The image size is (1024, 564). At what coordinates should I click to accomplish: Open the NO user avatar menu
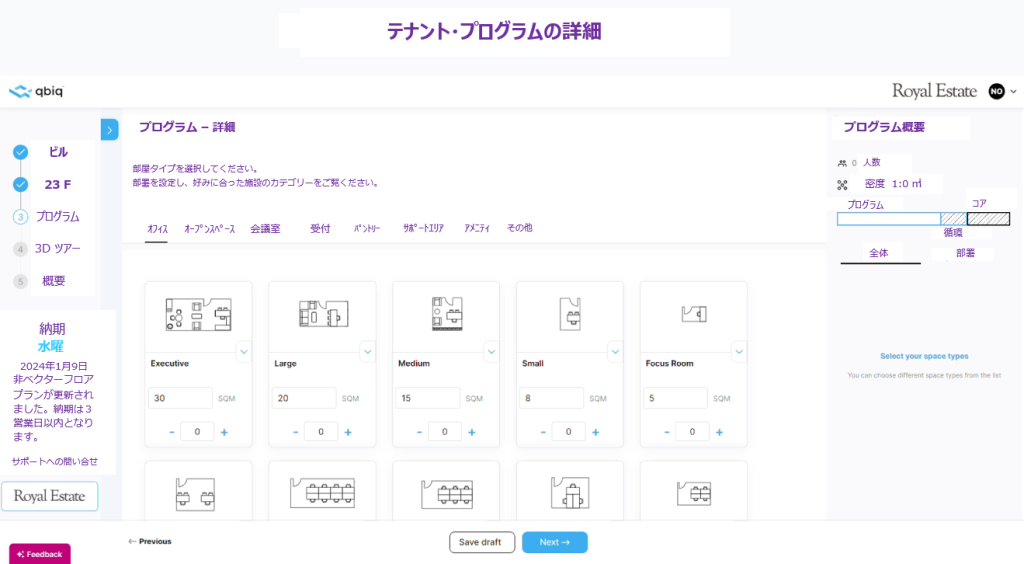pyautogui.click(x=996, y=91)
